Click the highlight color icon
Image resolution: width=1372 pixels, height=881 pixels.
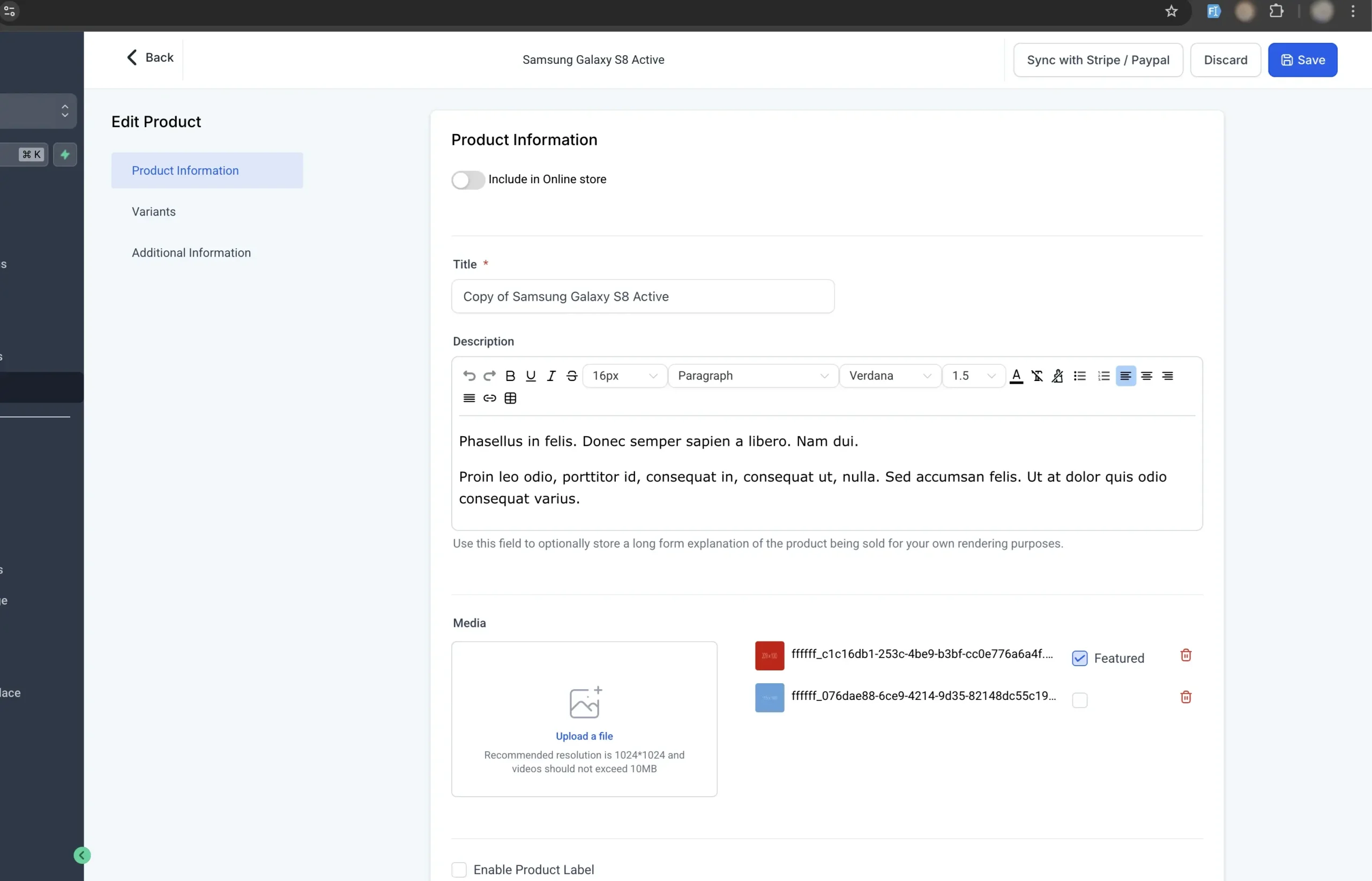(x=1057, y=376)
